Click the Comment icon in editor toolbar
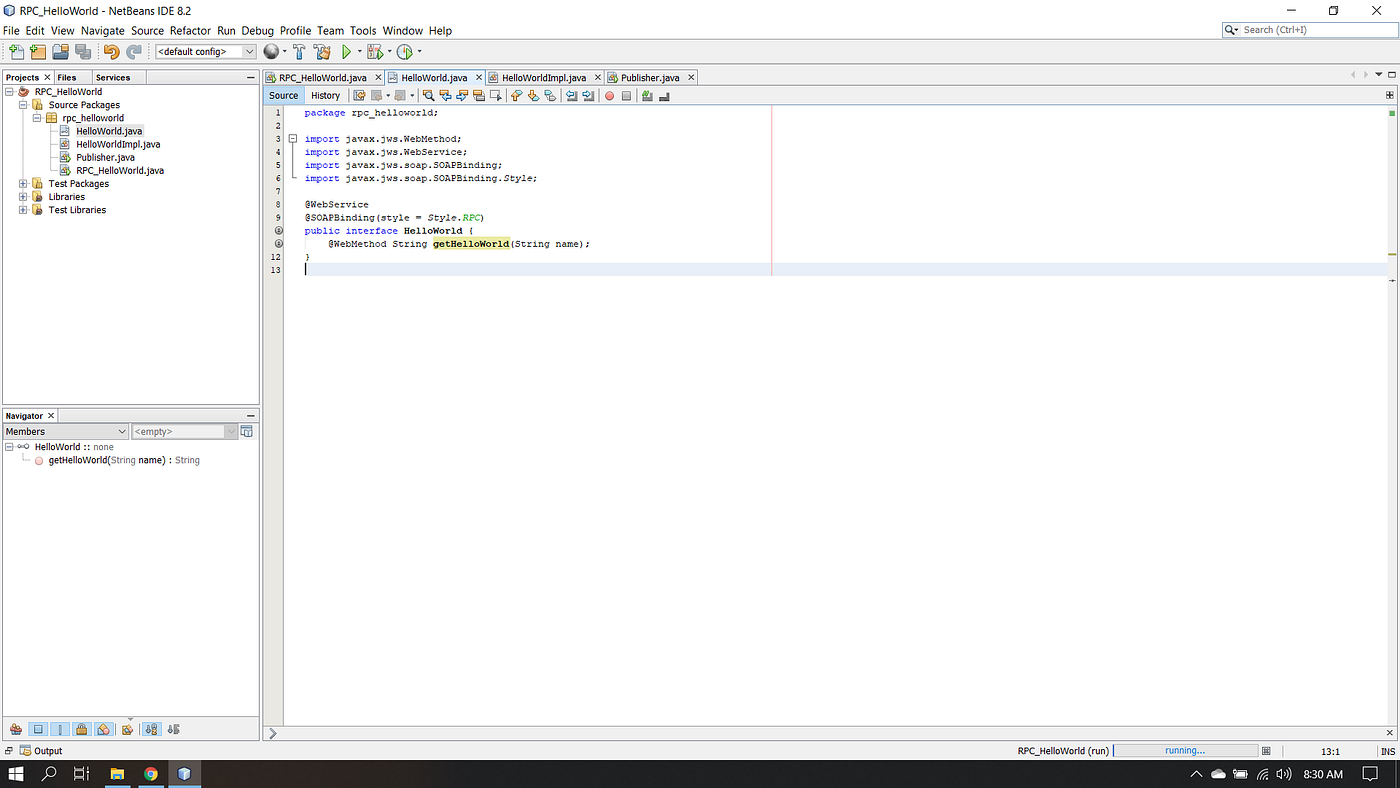The width and height of the screenshot is (1400, 788). [x=647, y=96]
